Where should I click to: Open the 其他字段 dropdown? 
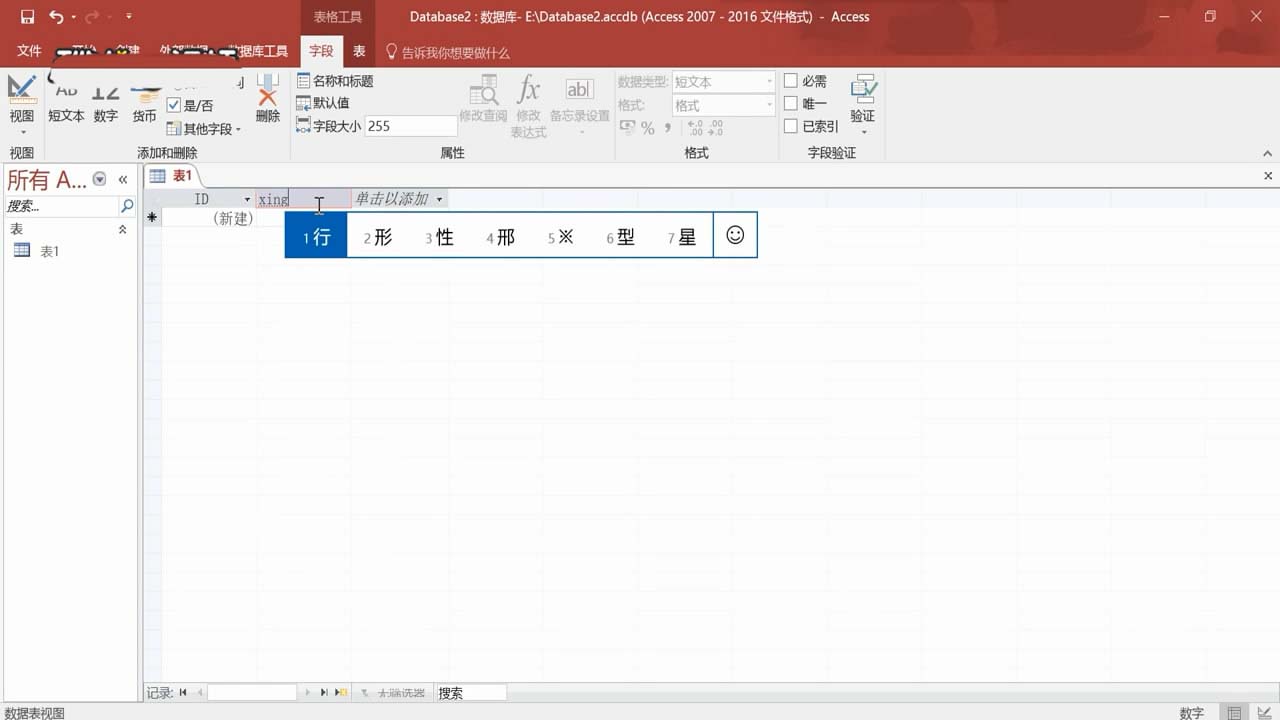[x=204, y=129]
